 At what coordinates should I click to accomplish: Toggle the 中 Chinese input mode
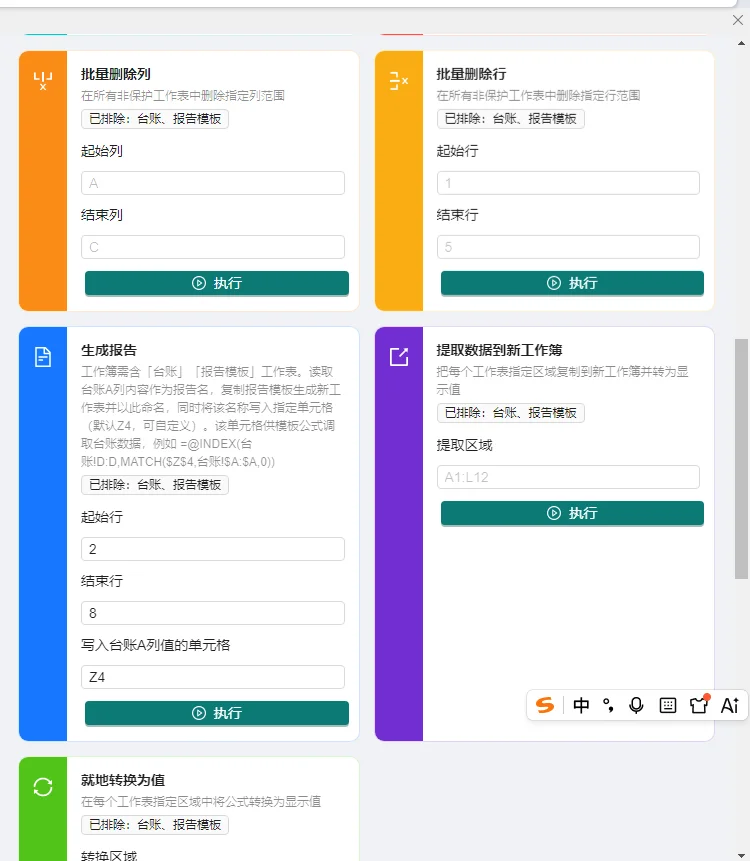point(581,705)
